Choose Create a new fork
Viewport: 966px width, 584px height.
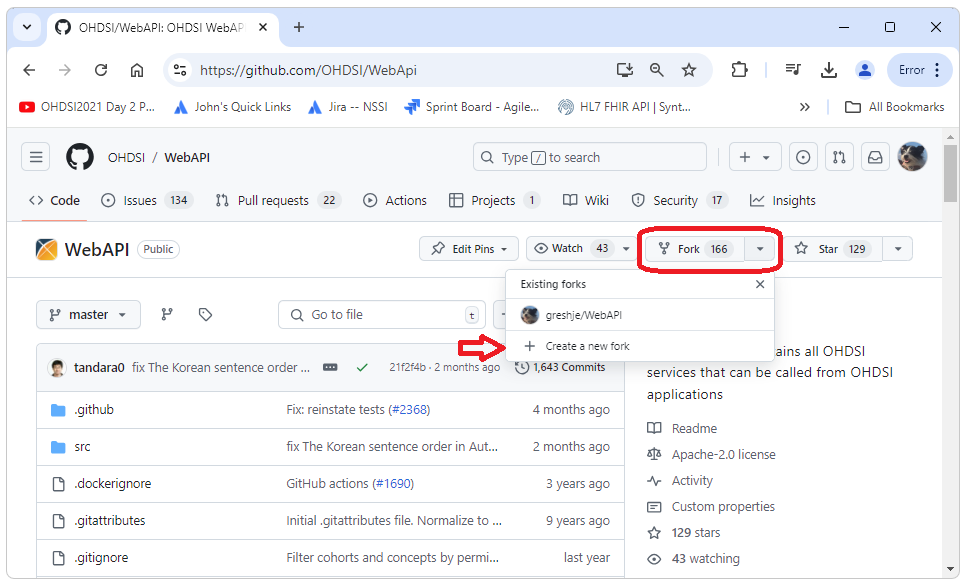click(x=639, y=346)
